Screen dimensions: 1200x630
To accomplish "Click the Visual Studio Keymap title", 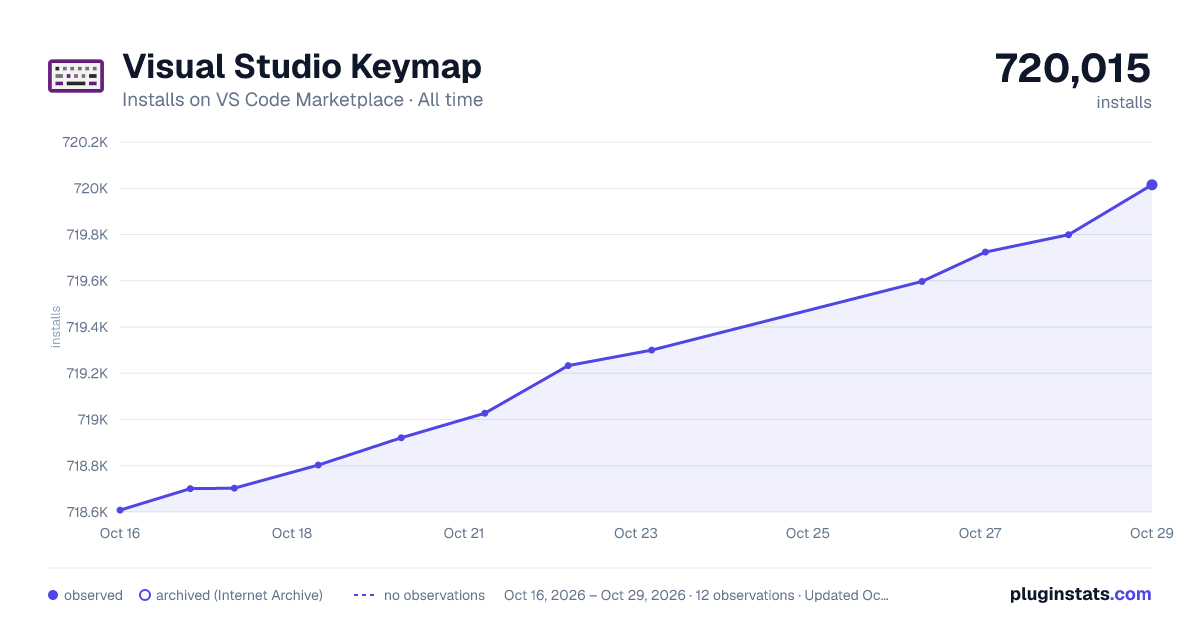I will pos(302,66).
